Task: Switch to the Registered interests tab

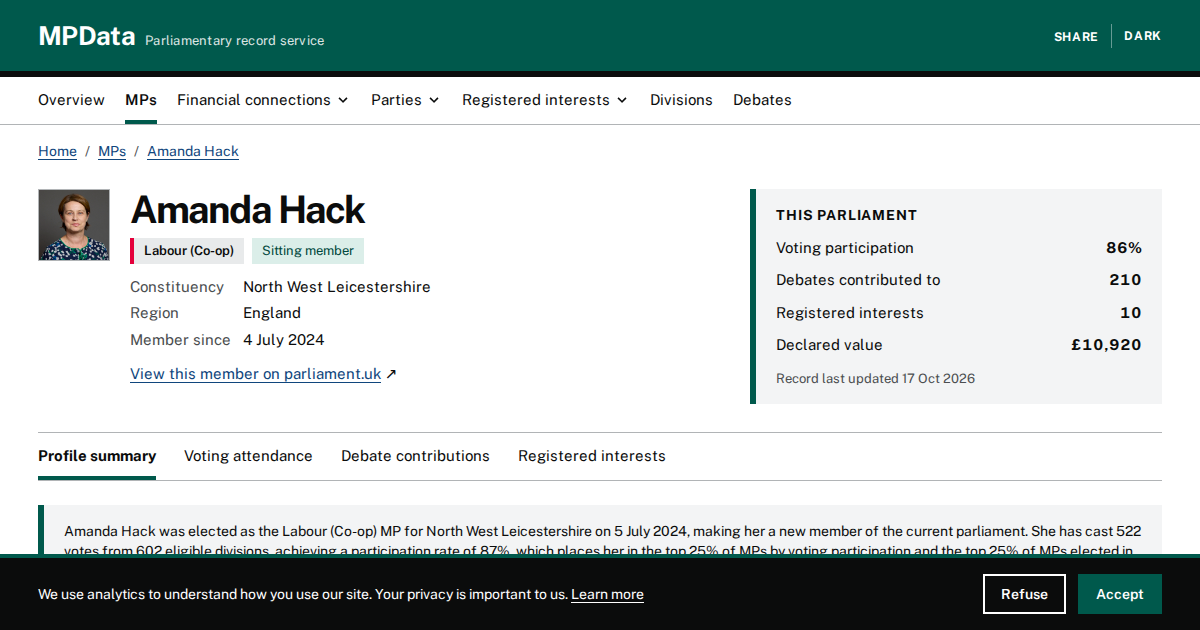Action: (591, 456)
